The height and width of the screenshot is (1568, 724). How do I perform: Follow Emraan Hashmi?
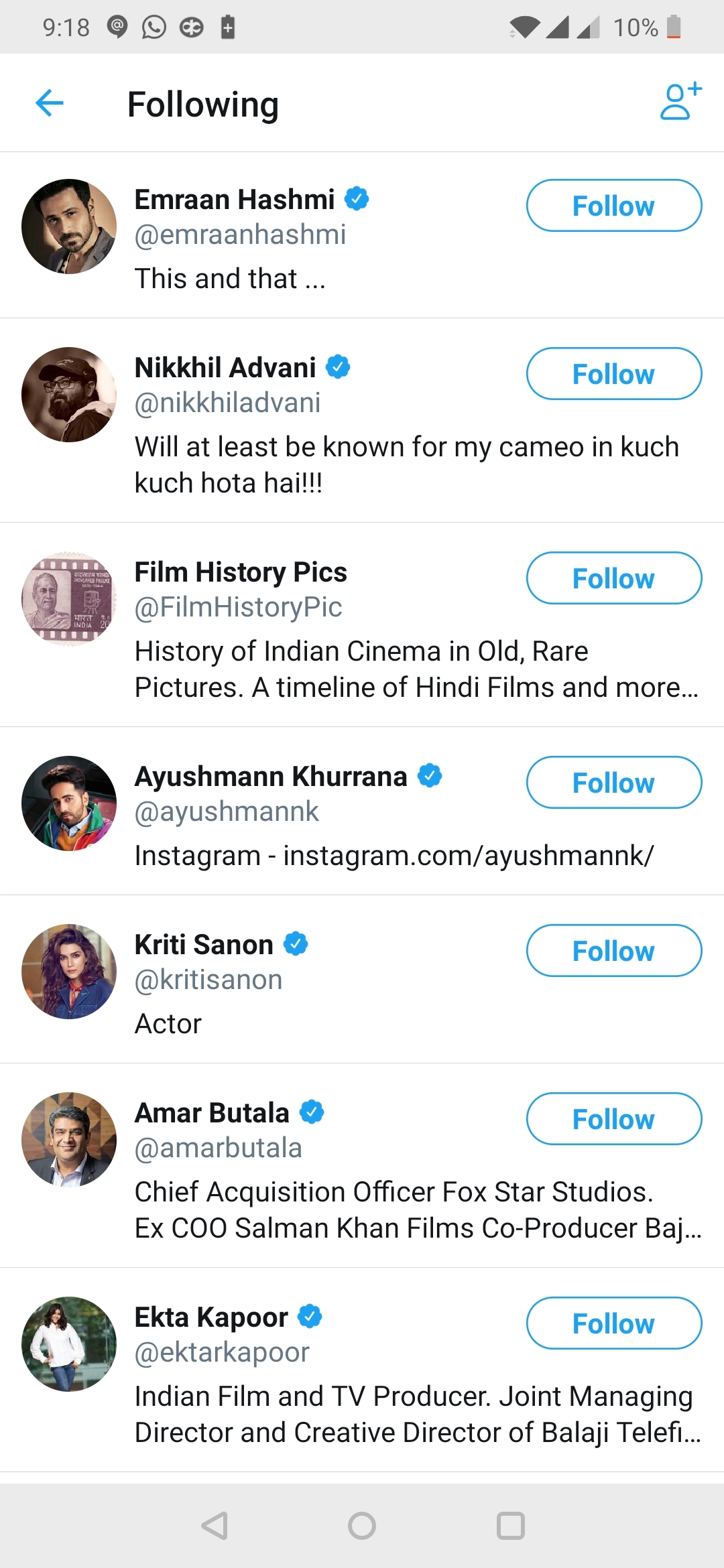point(613,206)
